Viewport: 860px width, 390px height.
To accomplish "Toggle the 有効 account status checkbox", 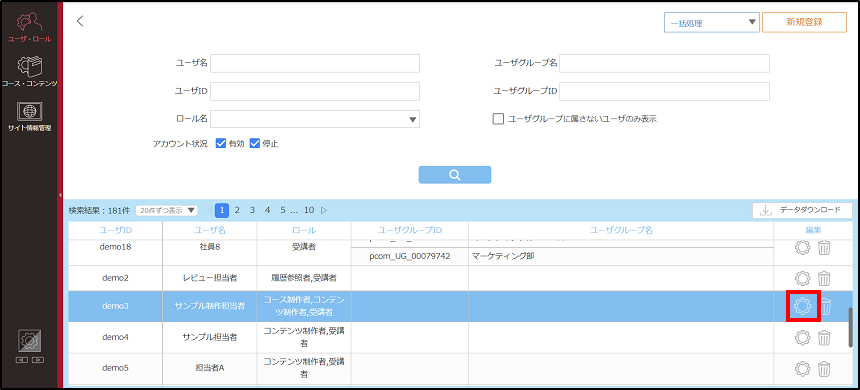I will 221,144.
